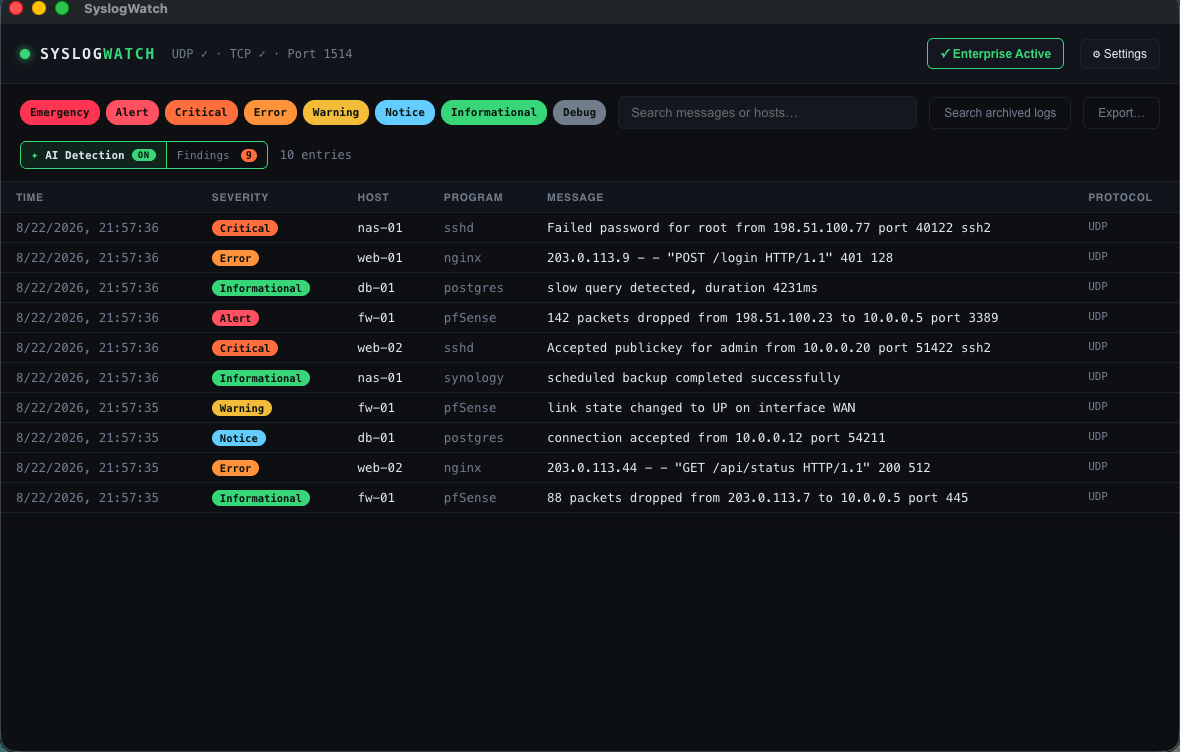
Task: Click the Informational badge on synology row
Action: coord(260,378)
